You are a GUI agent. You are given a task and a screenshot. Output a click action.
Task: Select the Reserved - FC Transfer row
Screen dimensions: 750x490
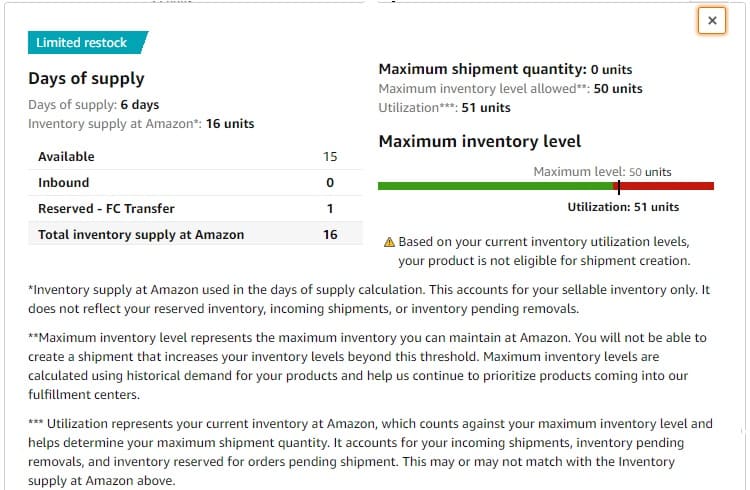click(x=195, y=208)
